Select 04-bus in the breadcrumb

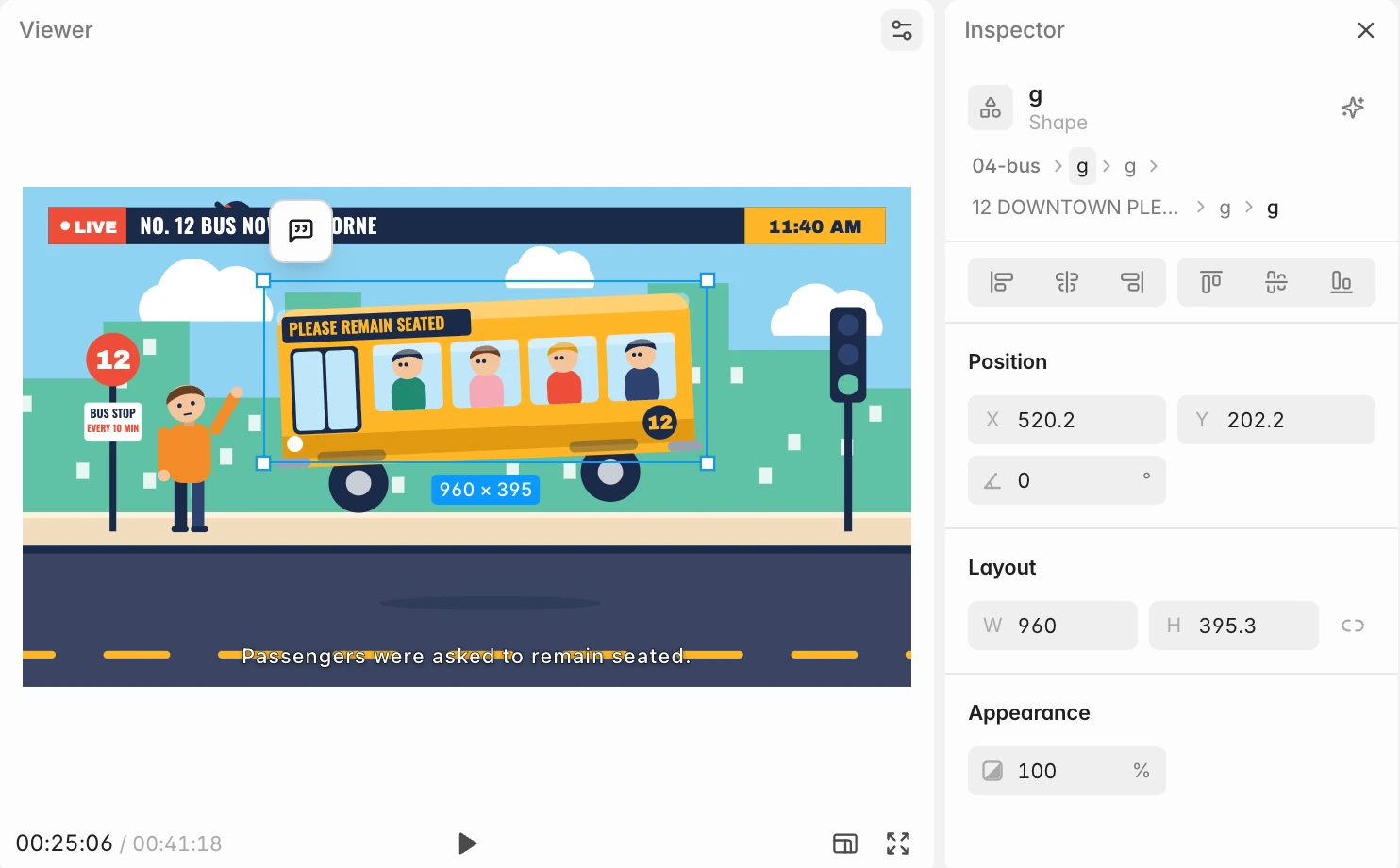tap(1006, 166)
